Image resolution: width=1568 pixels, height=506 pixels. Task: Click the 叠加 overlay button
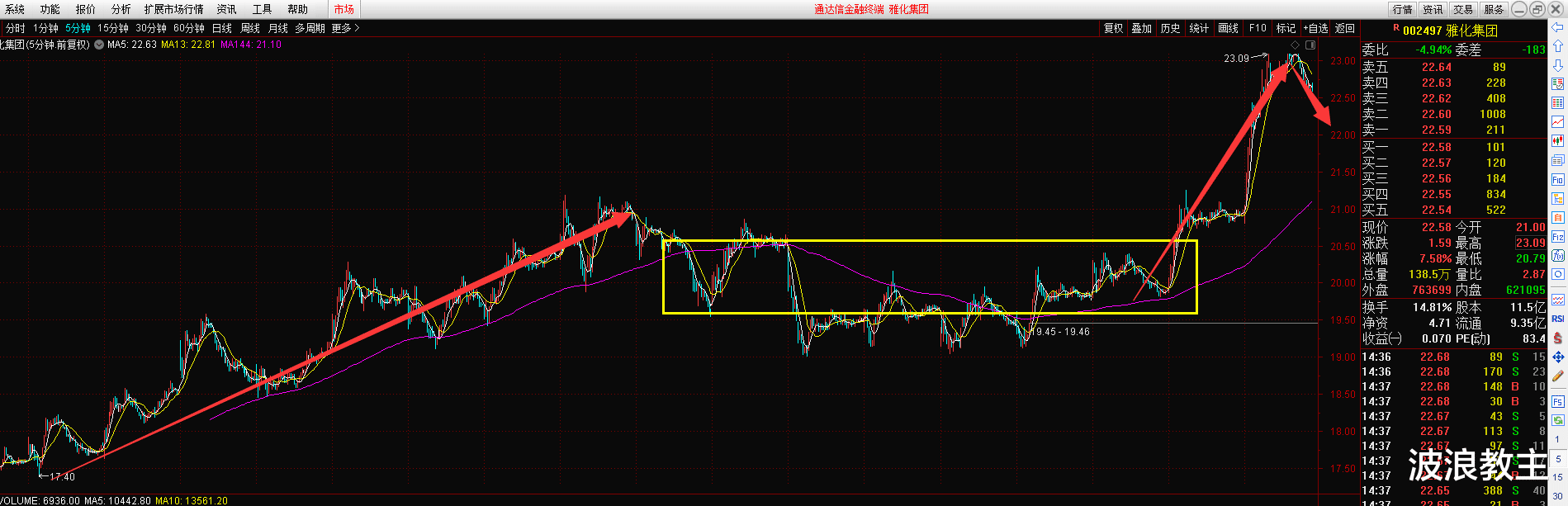[1141, 28]
